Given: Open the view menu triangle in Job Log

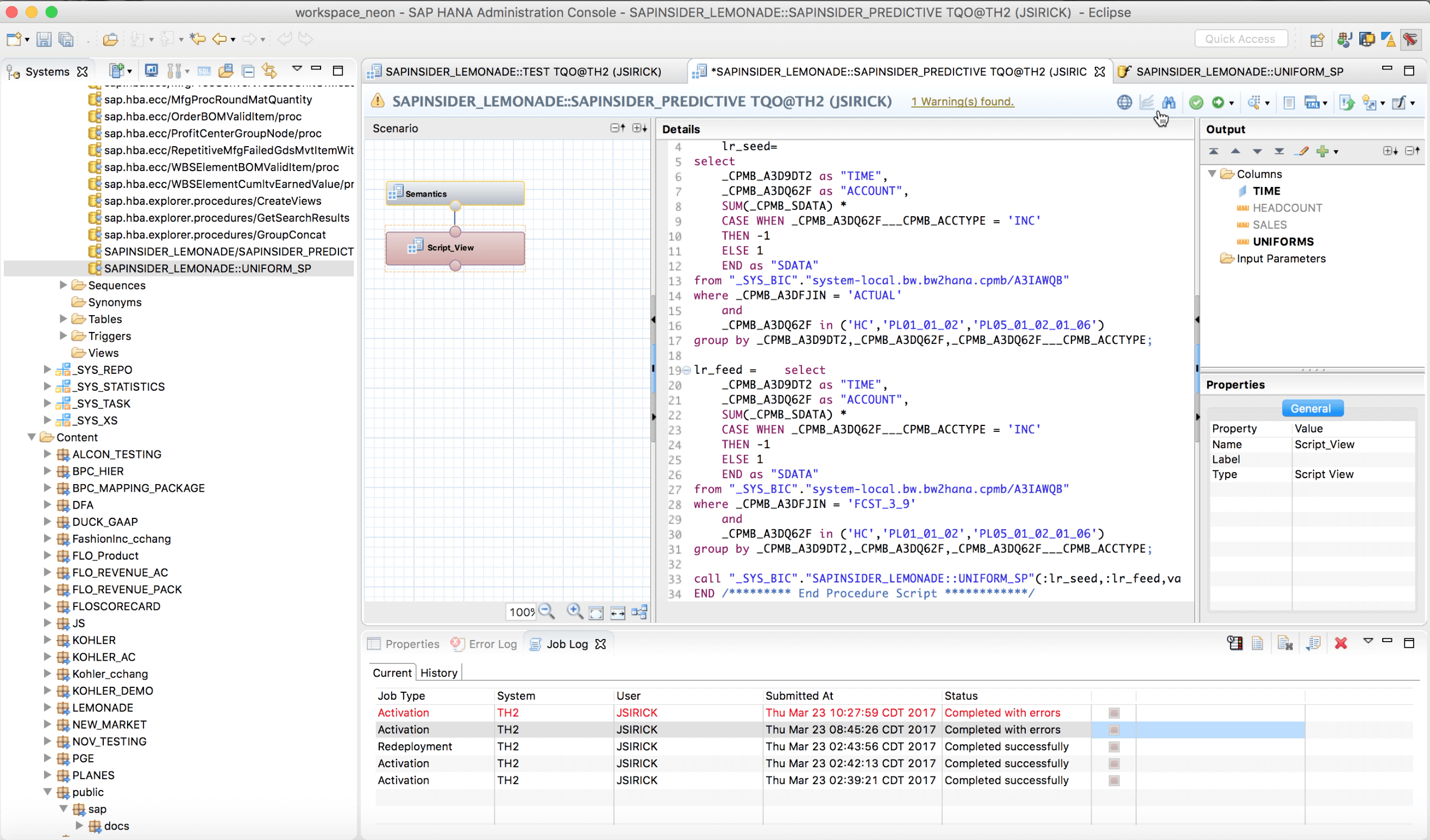Looking at the screenshot, I should 1368,641.
